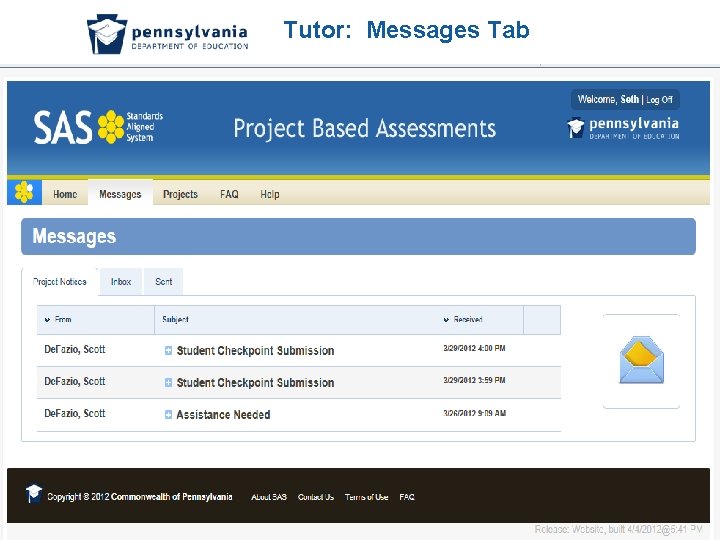Screen dimensions: 720x540
Task: Open the Terms of Use footer link
Action: [366, 497]
